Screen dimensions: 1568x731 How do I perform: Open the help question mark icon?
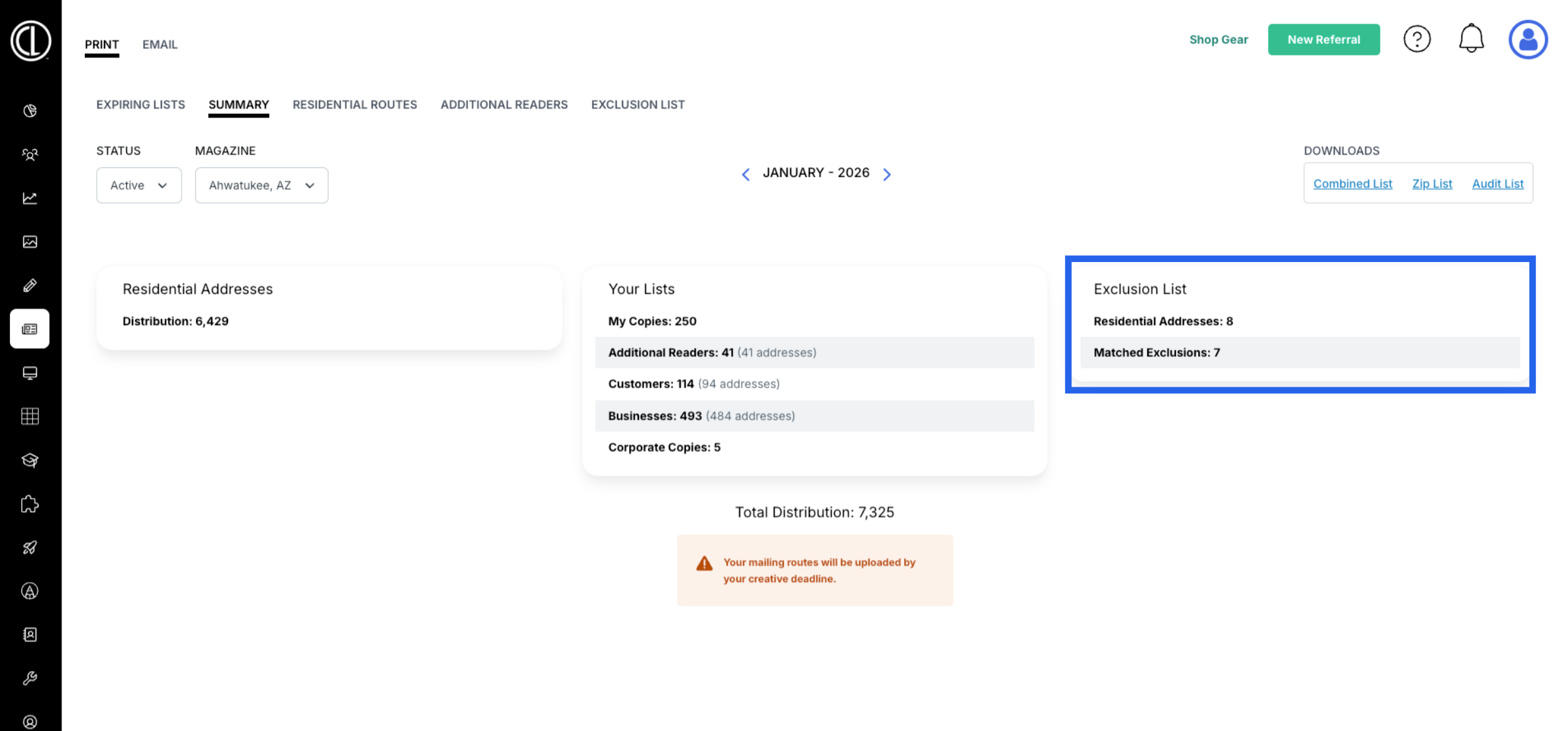point(1417,39)
